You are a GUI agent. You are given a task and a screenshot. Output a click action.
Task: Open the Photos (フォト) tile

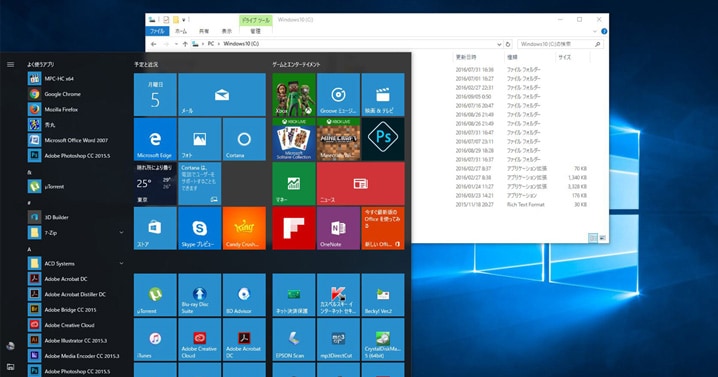pyautogui.click(x=200, y=139)
